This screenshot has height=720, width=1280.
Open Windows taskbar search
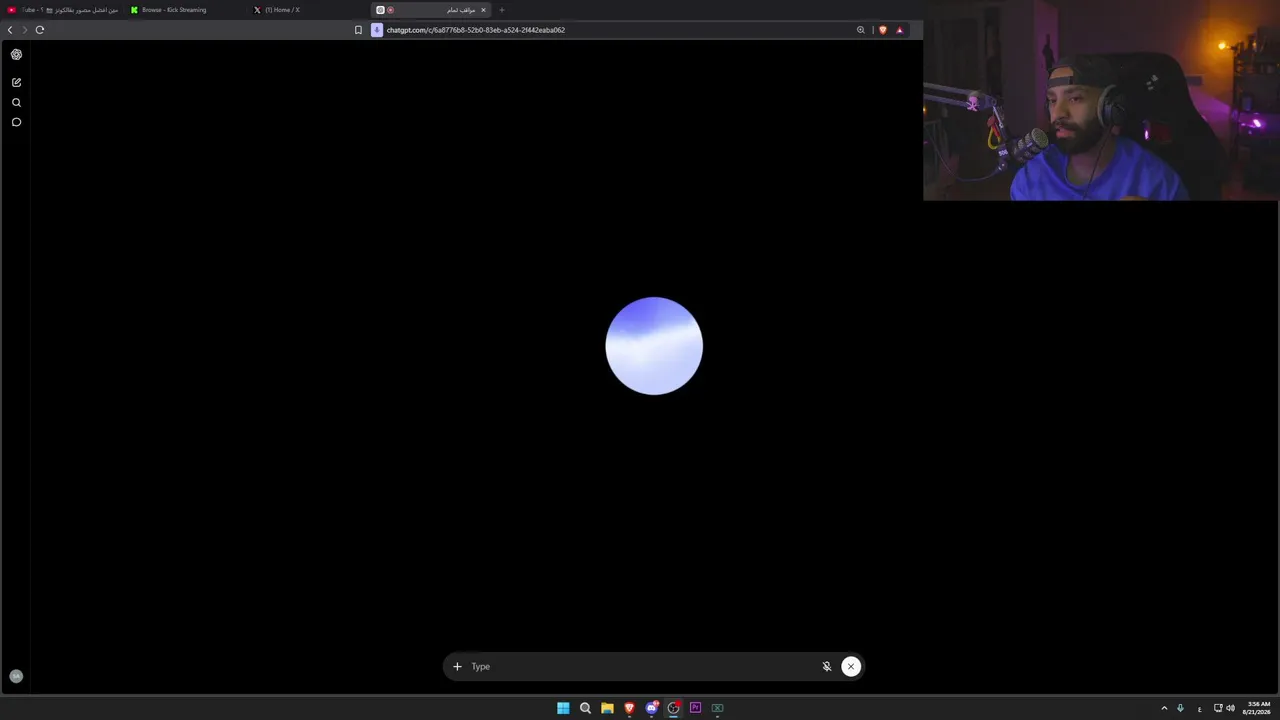[585, 708]
